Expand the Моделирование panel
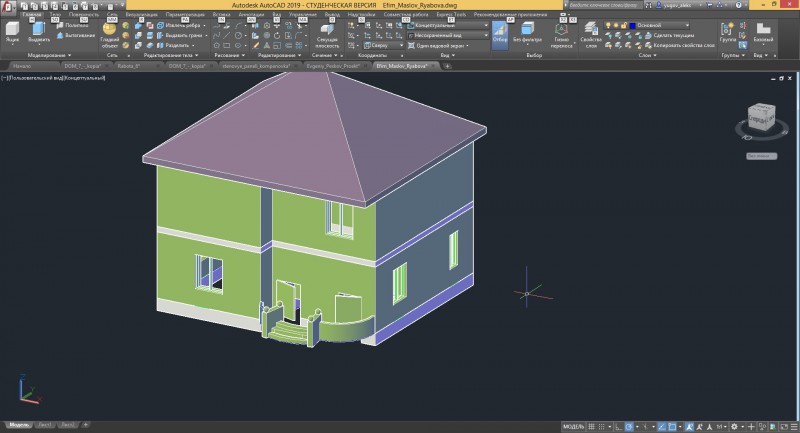 [x=49, y=55]
